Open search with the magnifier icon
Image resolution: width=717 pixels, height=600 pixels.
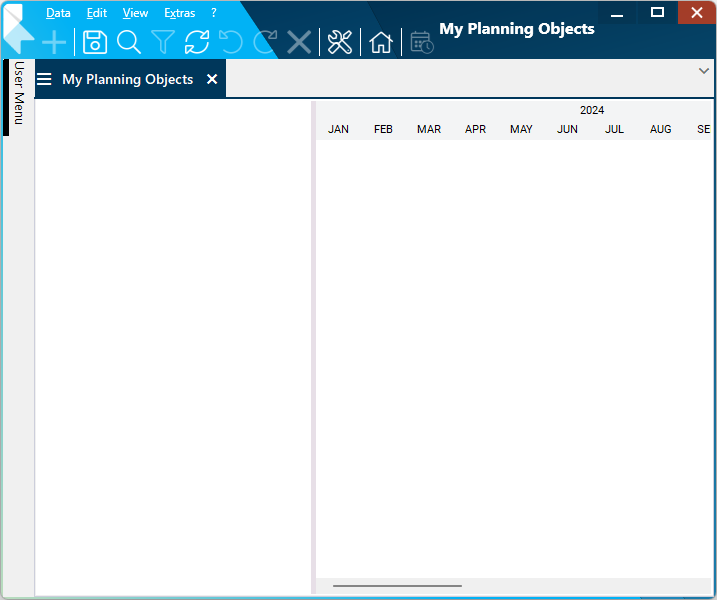[129, 42]
